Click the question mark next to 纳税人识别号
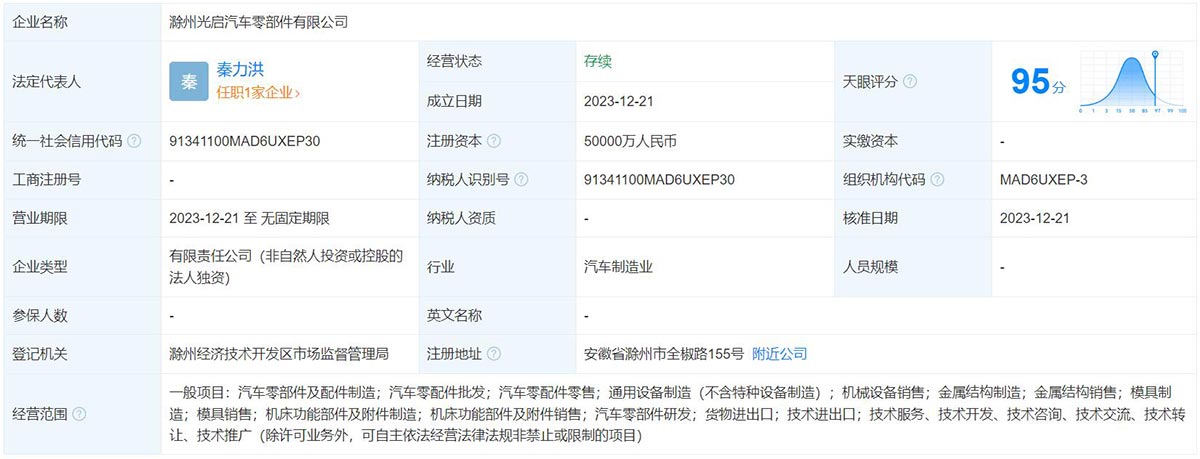The image size is (1200, 459). 521,180
